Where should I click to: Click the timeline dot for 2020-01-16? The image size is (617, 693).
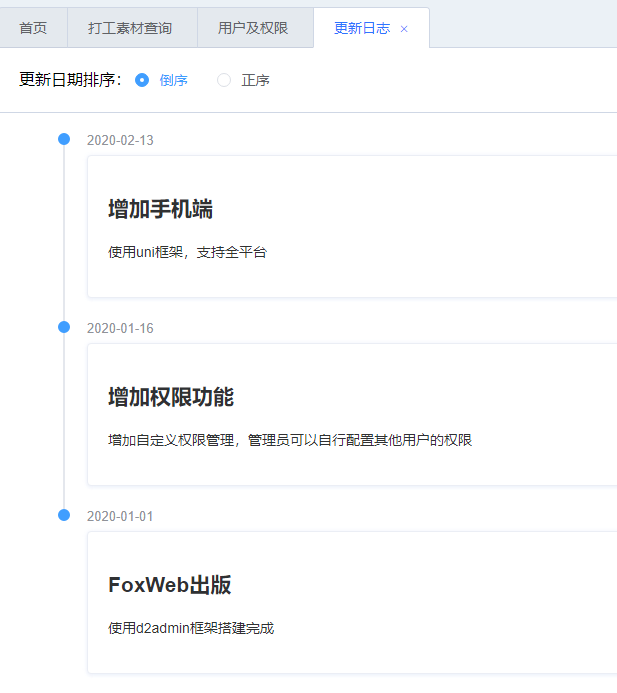click(64, 327)
